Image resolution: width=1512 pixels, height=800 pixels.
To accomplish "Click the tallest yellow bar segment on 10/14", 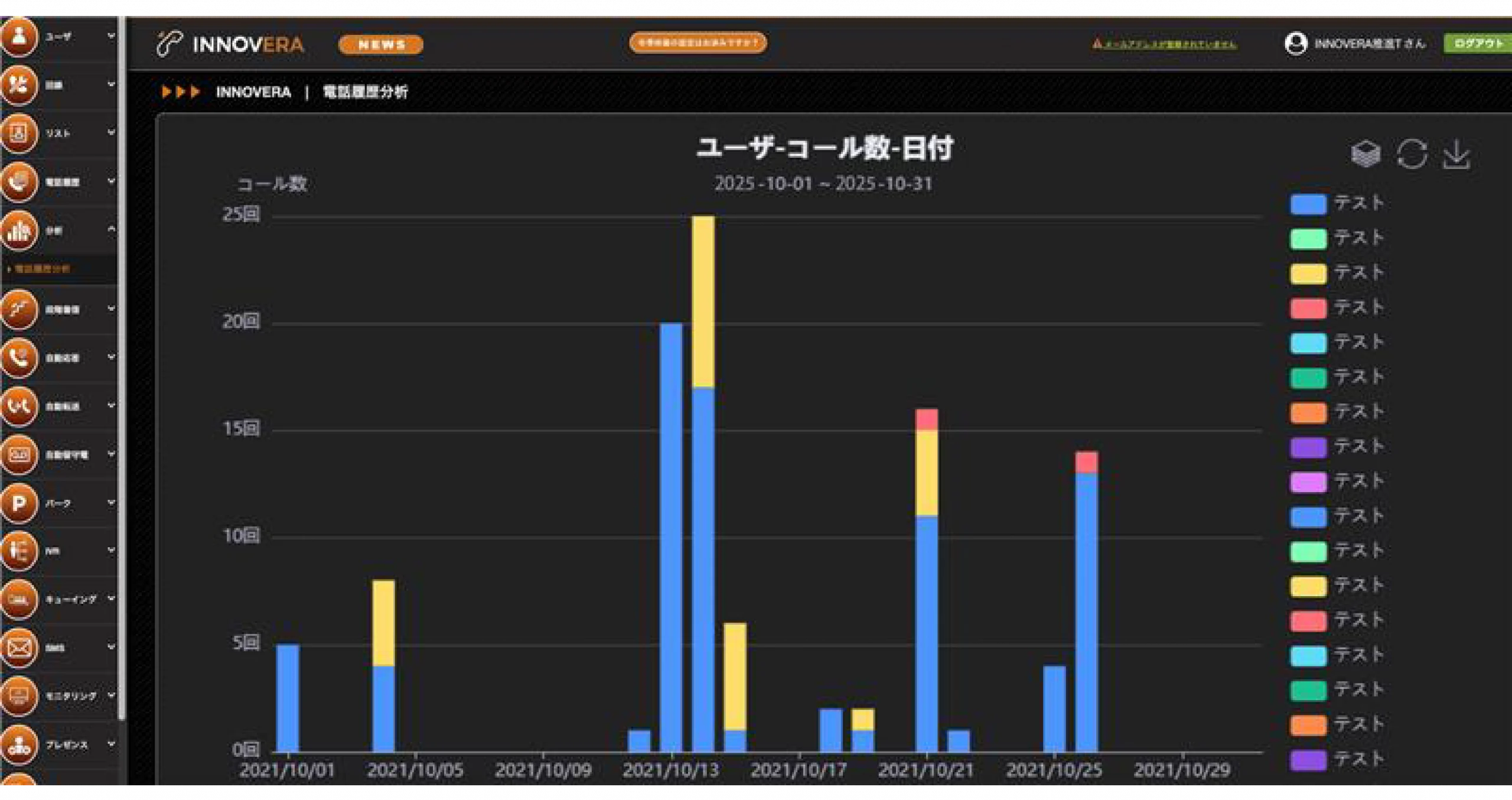I will [x=703, y=301].
